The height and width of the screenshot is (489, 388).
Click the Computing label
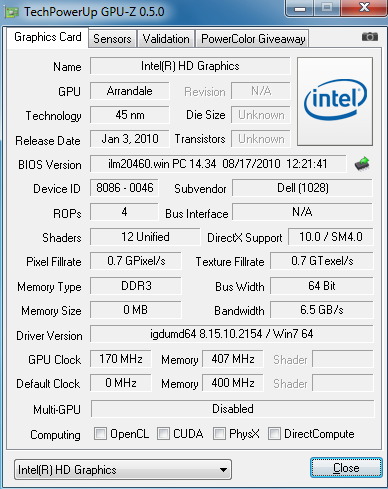coord(55,435)
